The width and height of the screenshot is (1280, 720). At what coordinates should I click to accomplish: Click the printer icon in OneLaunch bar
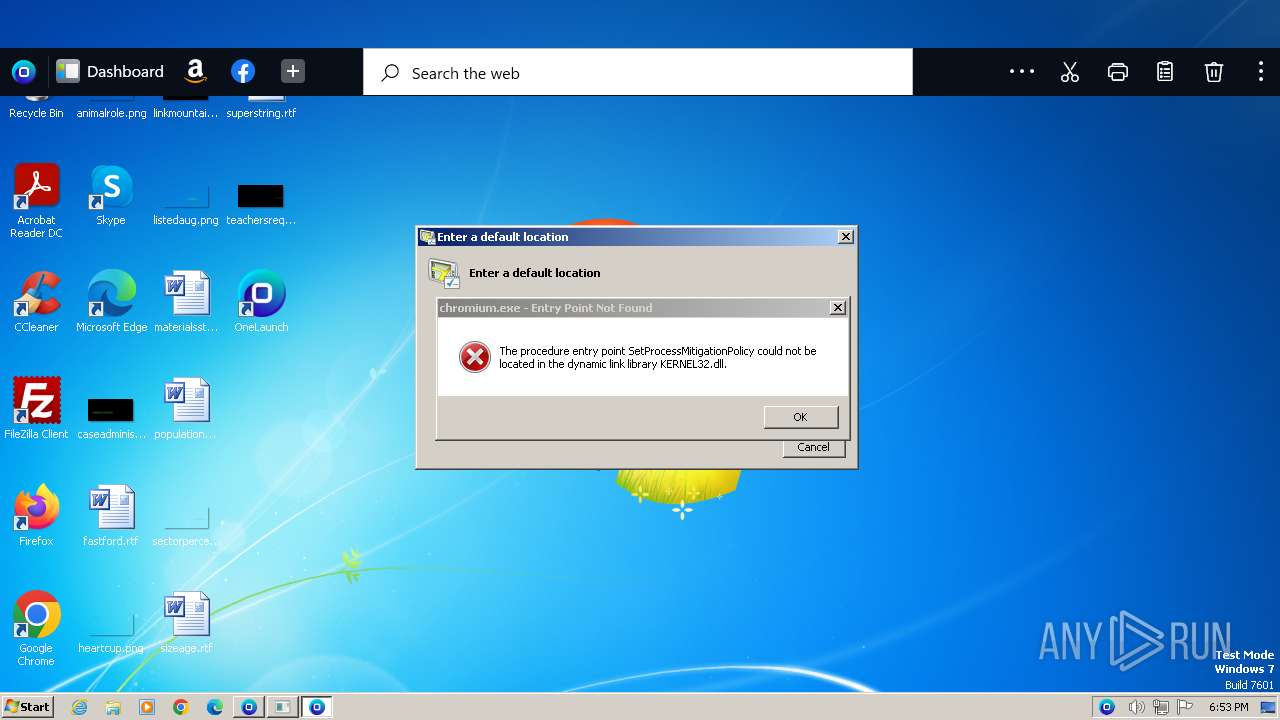pos(1118,72)
